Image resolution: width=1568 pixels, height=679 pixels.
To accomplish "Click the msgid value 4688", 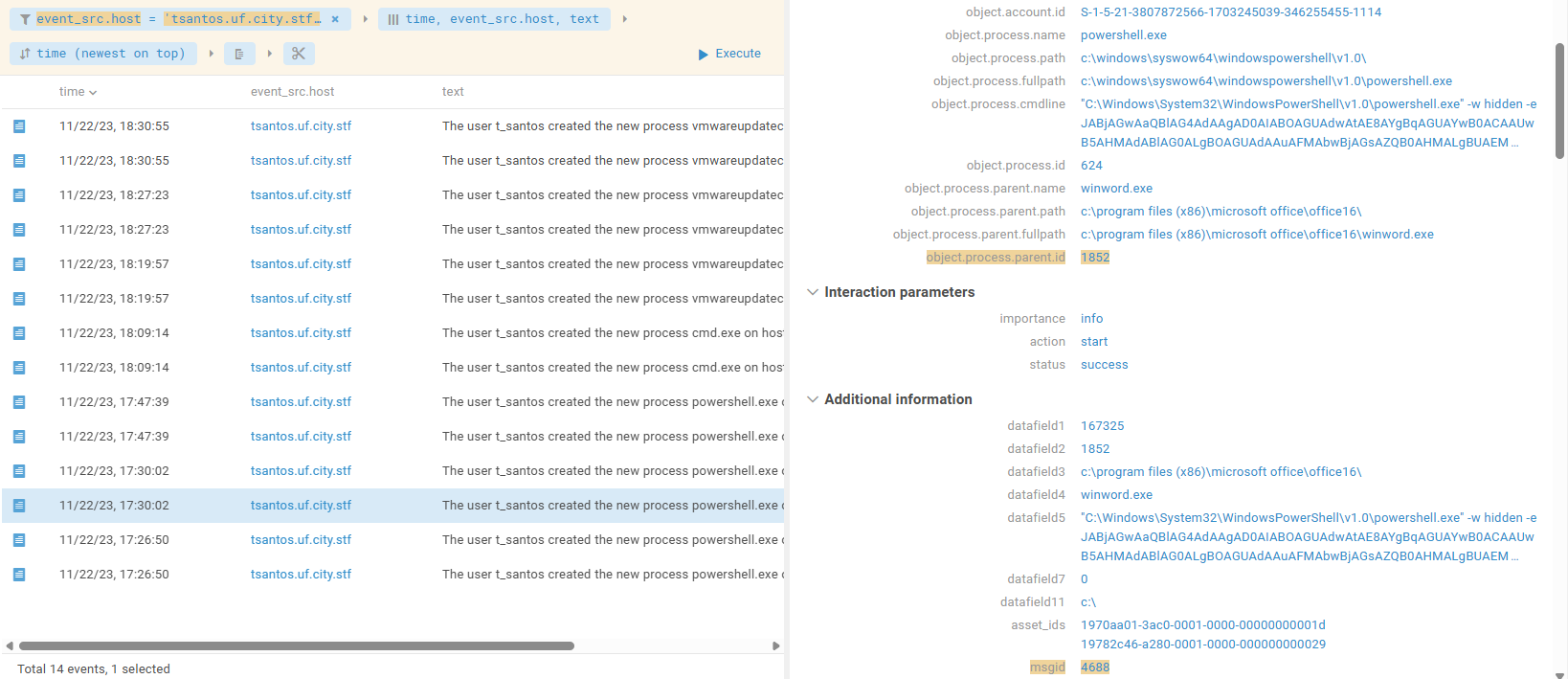I will [1095, 668].
